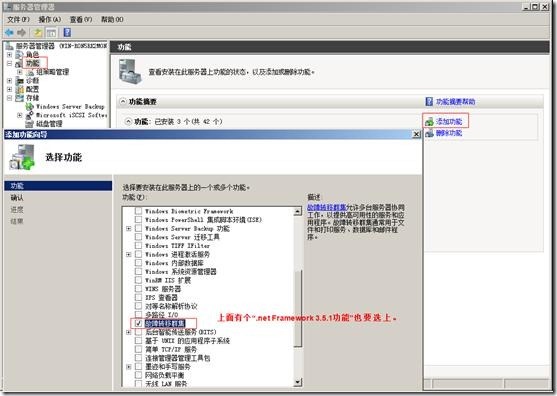Click the gray forward arrow in toolbar

[x=22, y=33]
